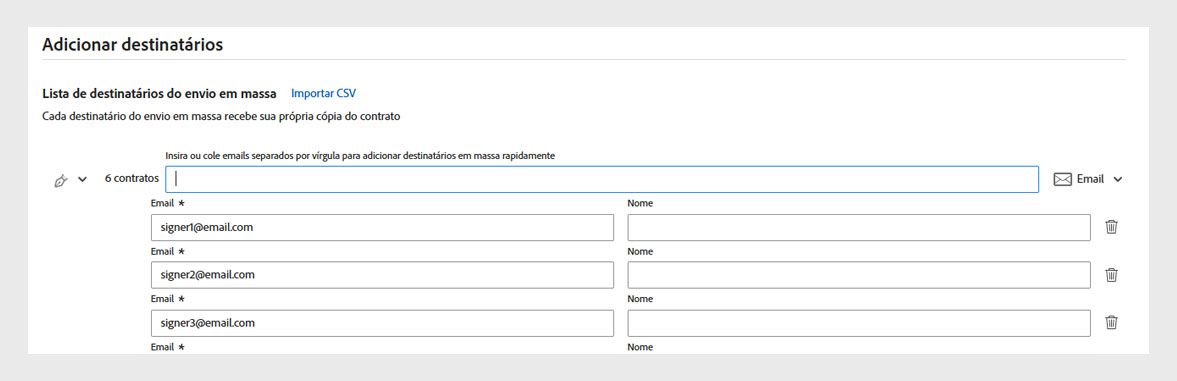Viewport: 1177px width, 381px height.
Task: Click the 'Adicionar destinatários' heading
Action: point(132,44)
